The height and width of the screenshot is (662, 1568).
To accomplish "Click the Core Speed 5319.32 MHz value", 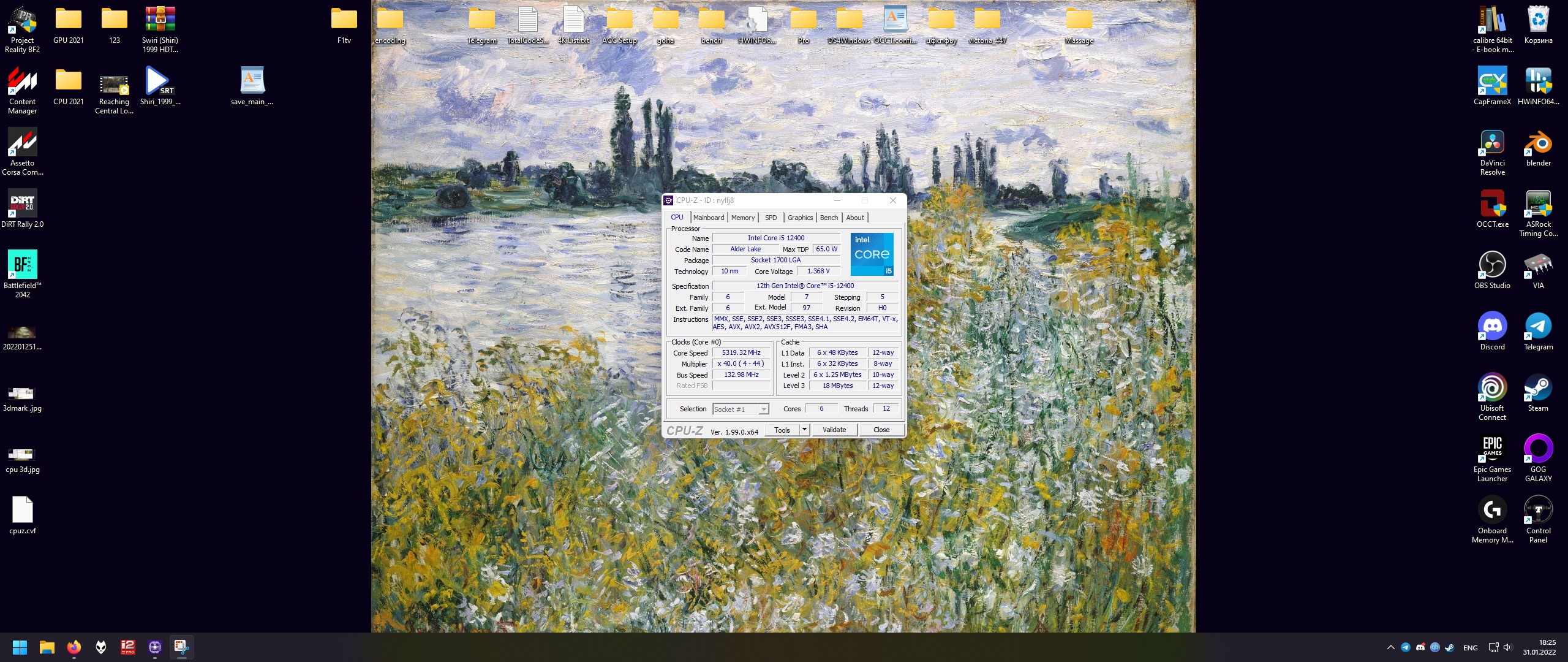I will (741, 352).
